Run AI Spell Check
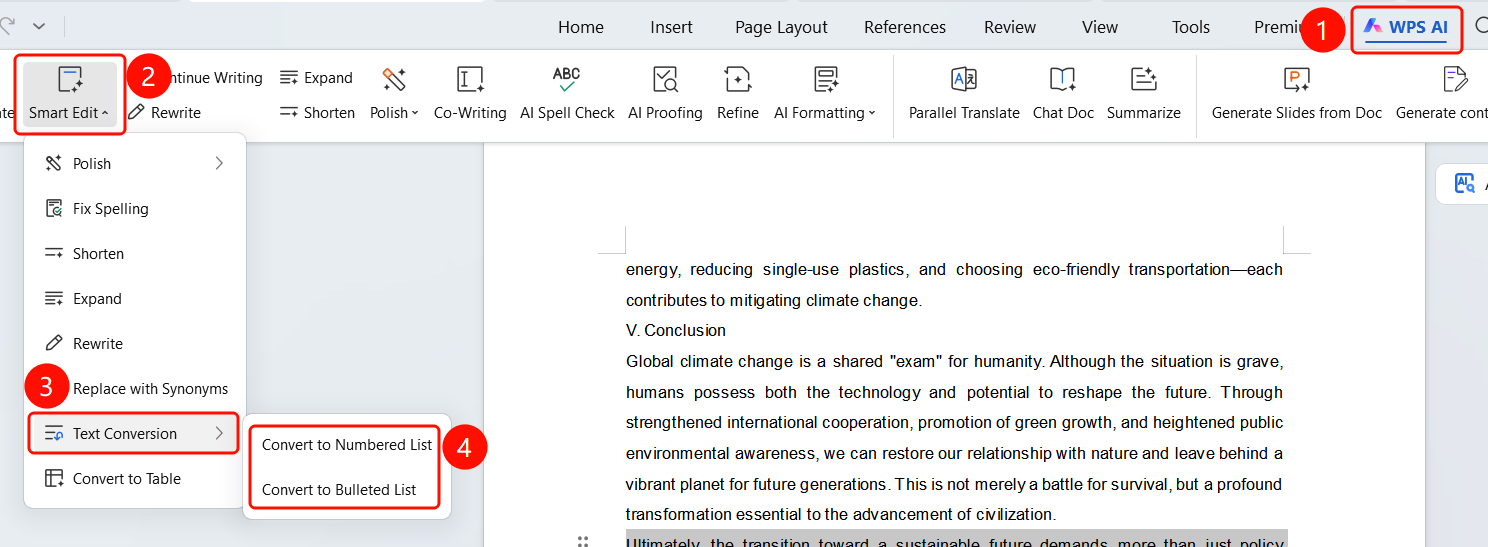This screenshot has width=1488, height=547. tap(567, 95)
